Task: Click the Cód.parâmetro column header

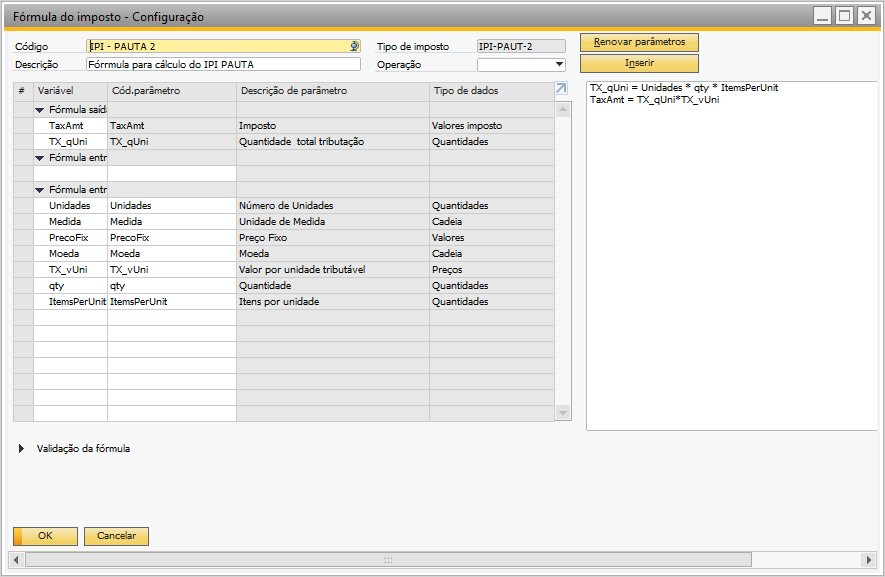Action: tap(172, 91)
